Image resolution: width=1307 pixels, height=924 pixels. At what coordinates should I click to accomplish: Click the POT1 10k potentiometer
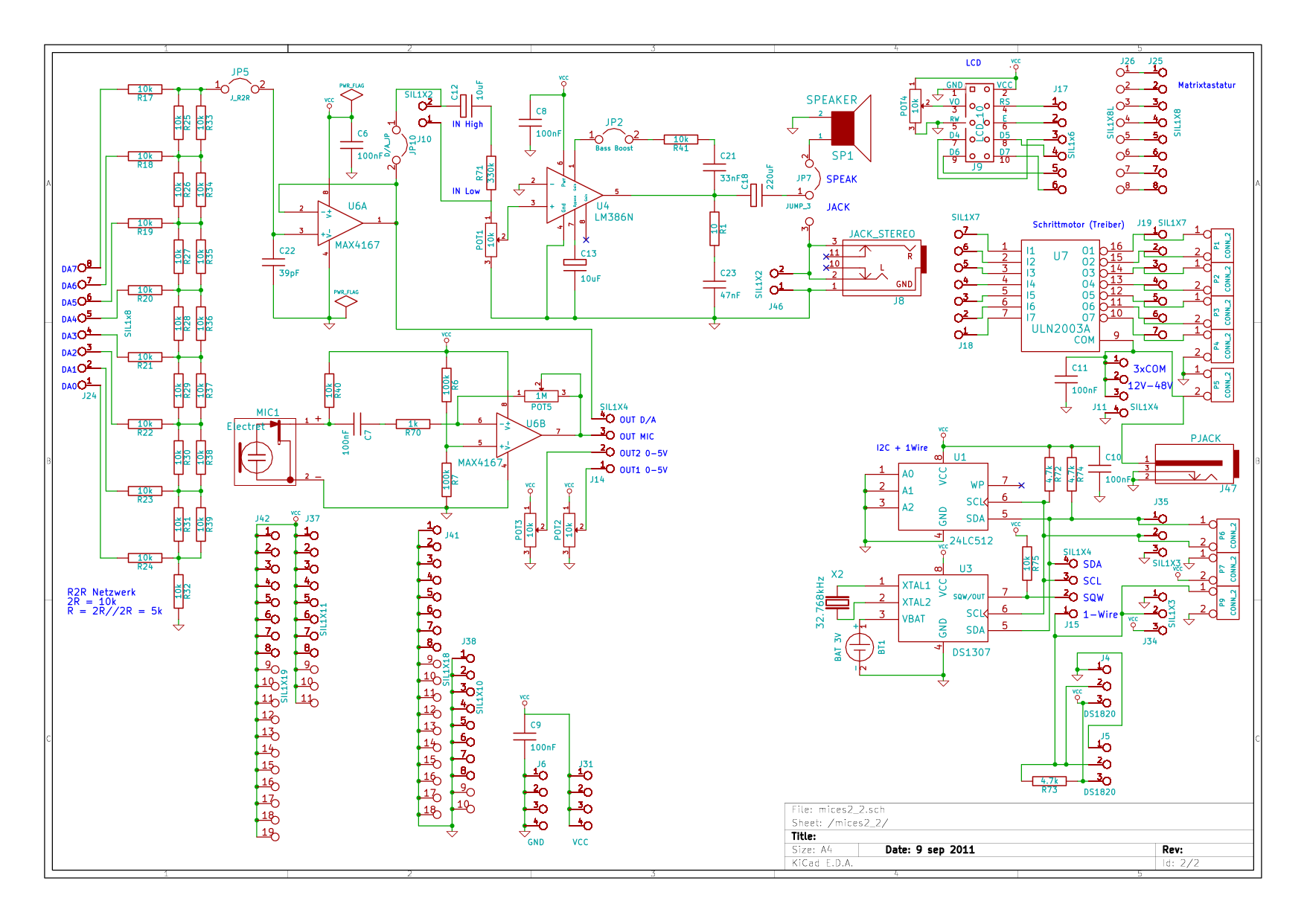coord(491,240)
